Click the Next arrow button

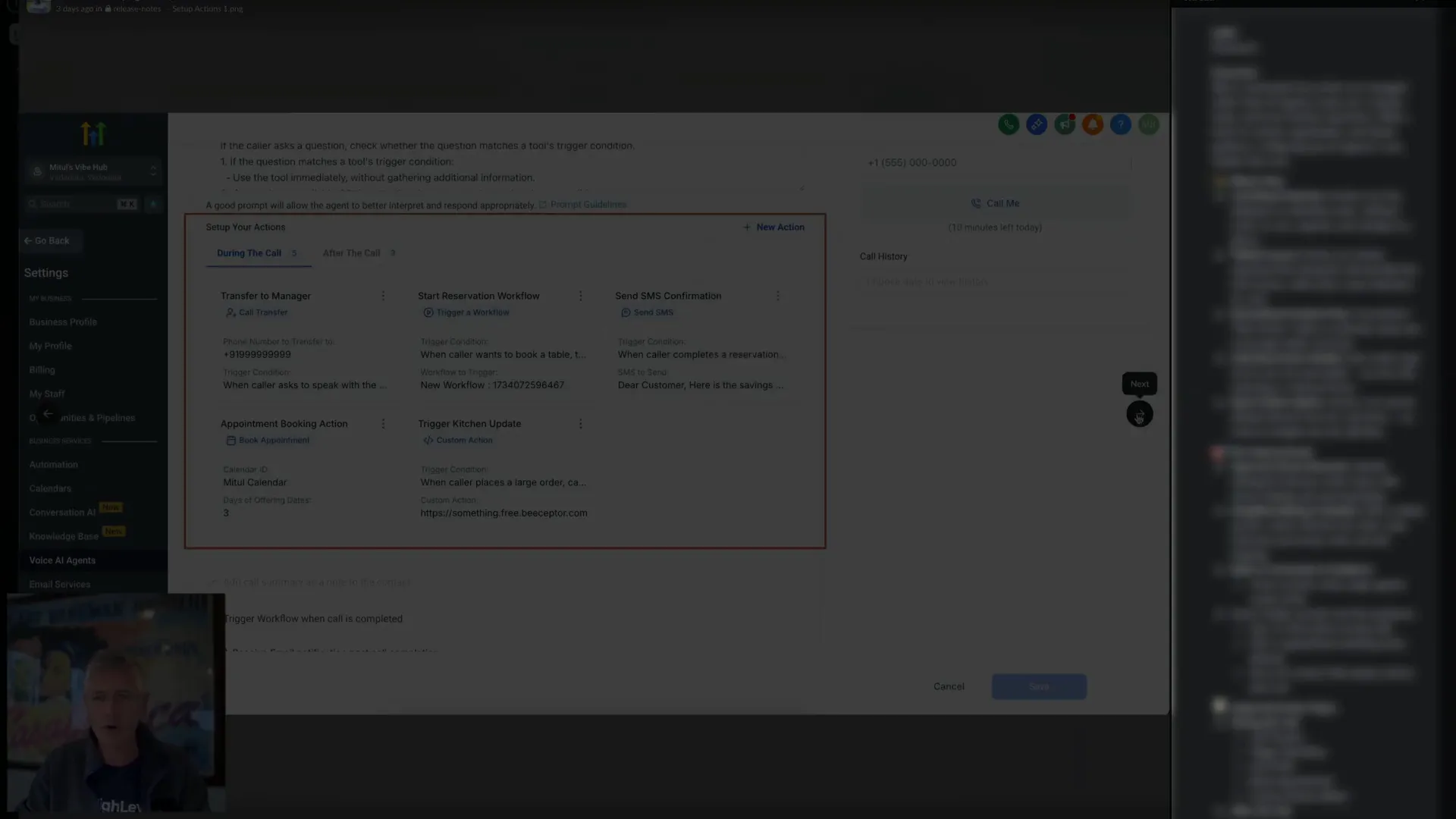[x=1139, y=414]
